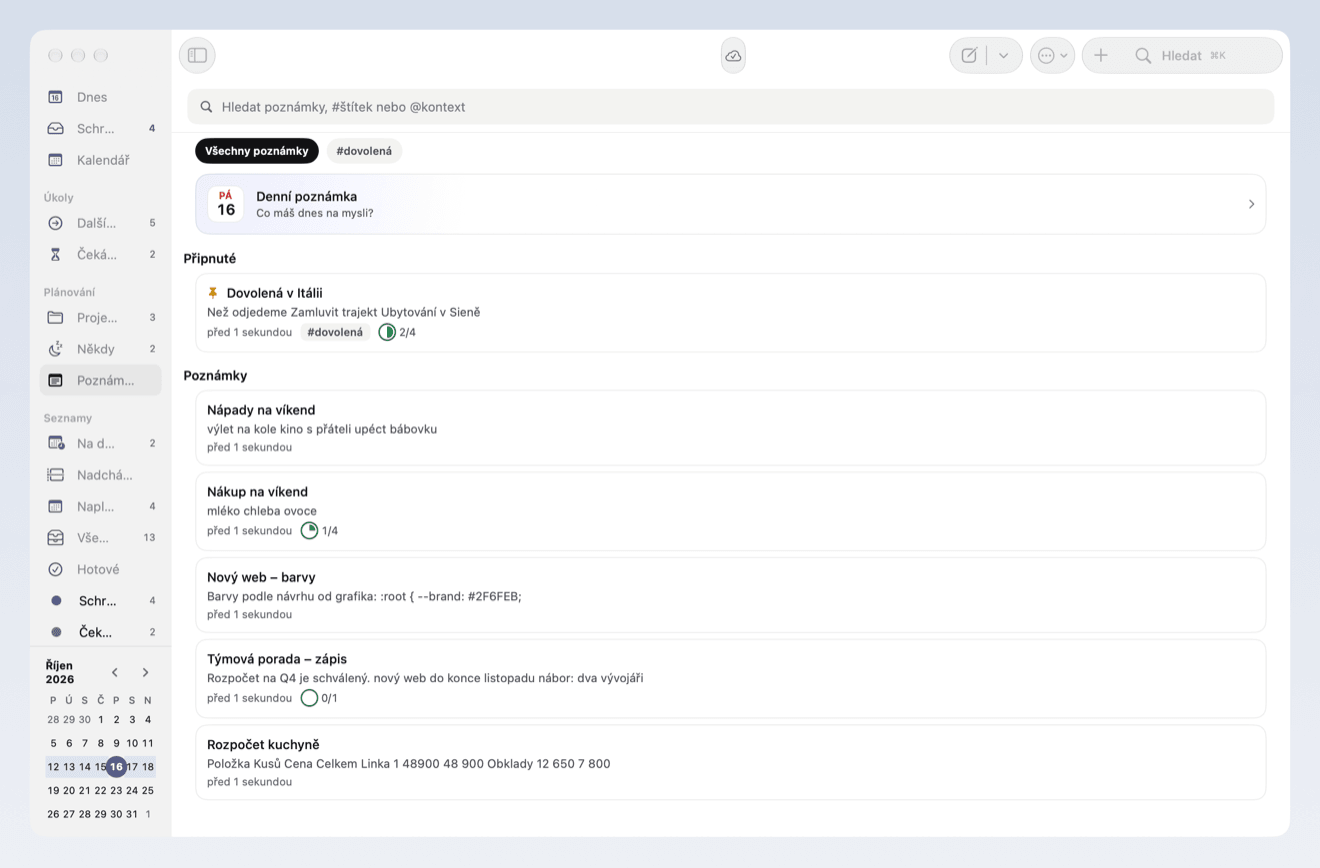Open the dropdown arrow beside the compose icon
Viewport: 1320px width, 868px height.
coord(1004,55)
